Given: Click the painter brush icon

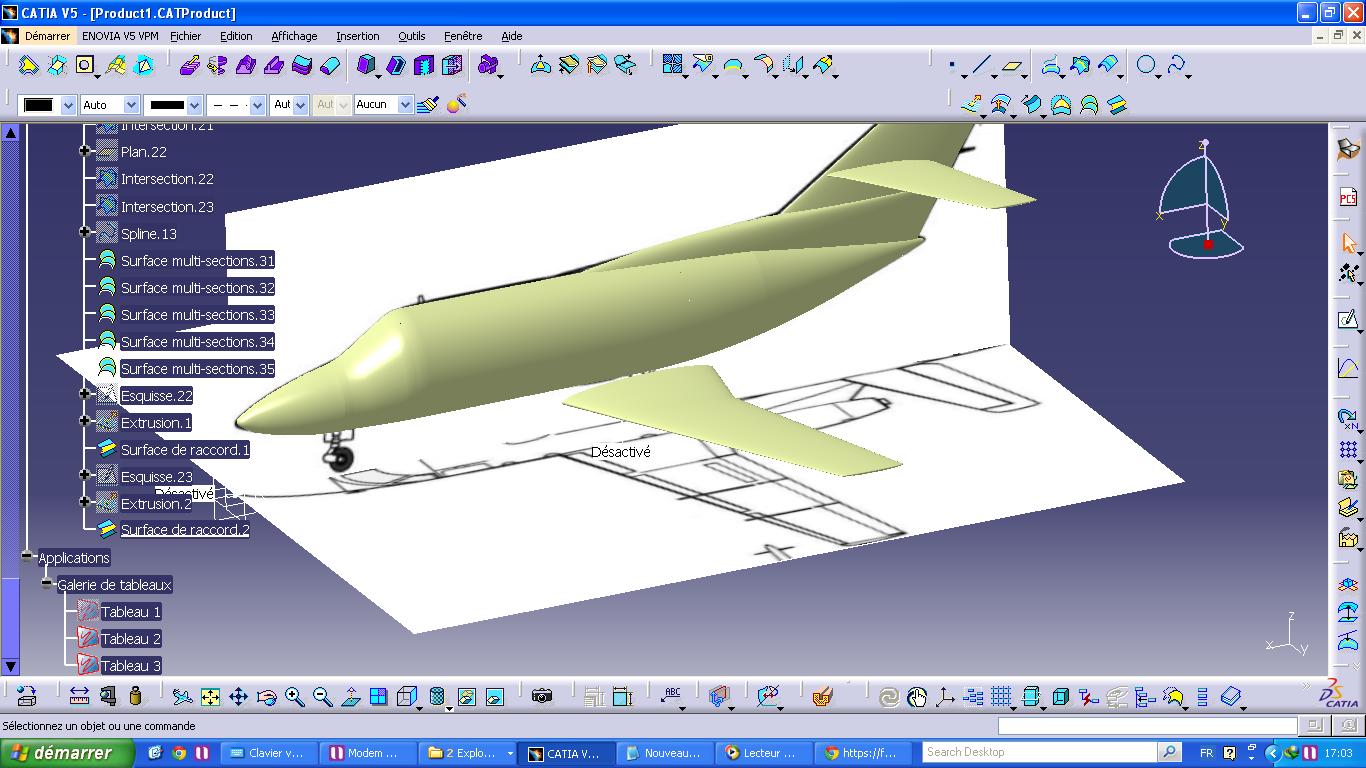Looking at the screenshot, I should [x=428, y=104].
